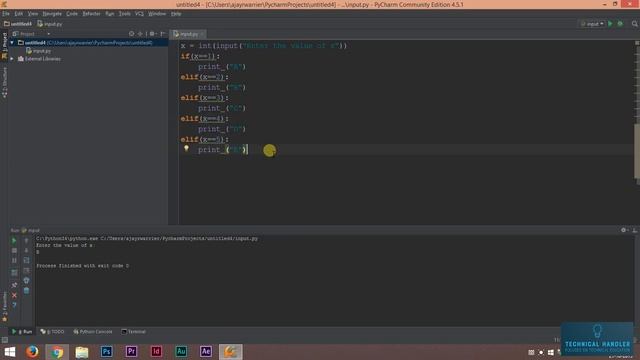Select input.py in project tree
The width and height of the screenshot is (640, 360).
coord(39,51)
